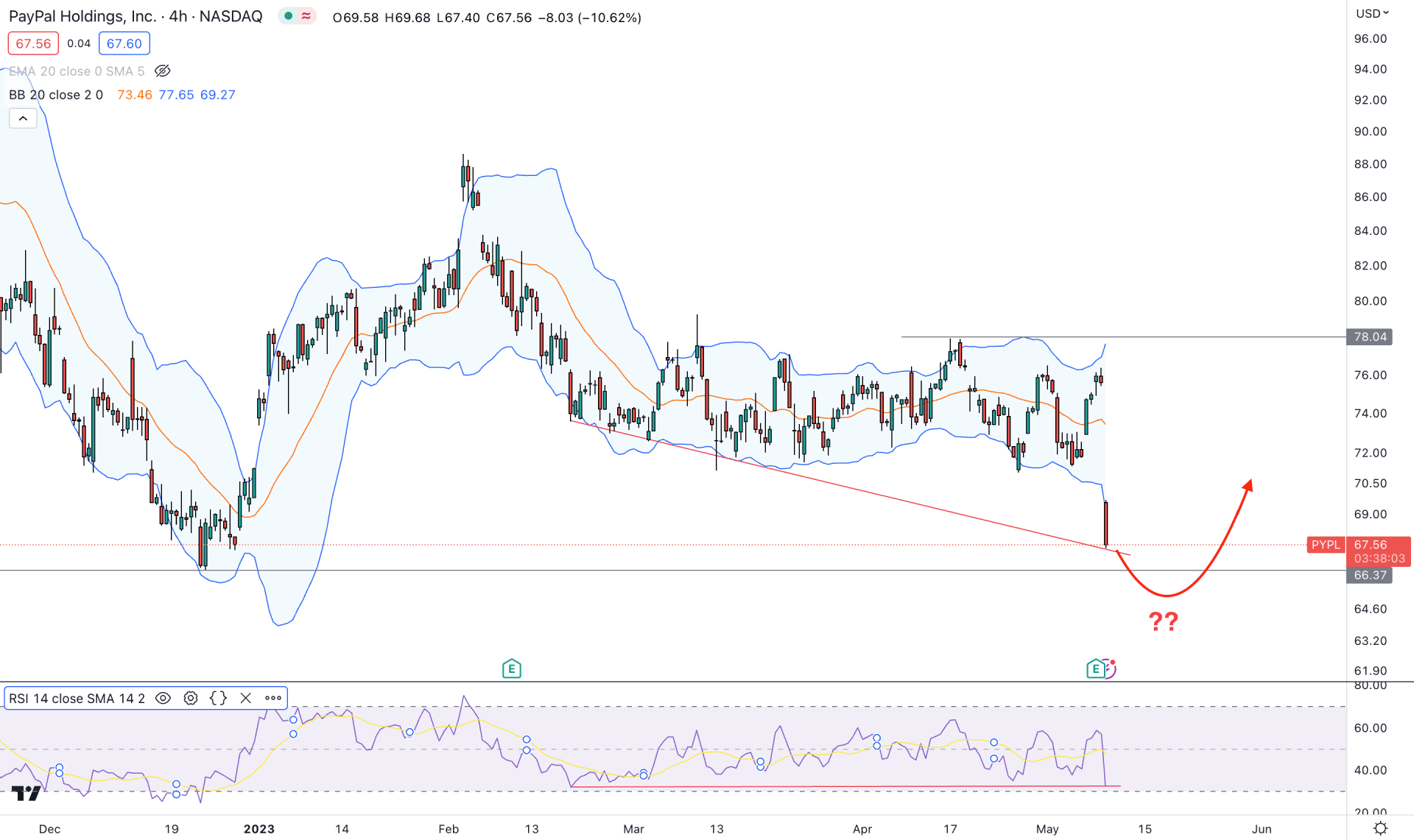Click the TradingView logo
1414x840 pixels.
[27, 793]
